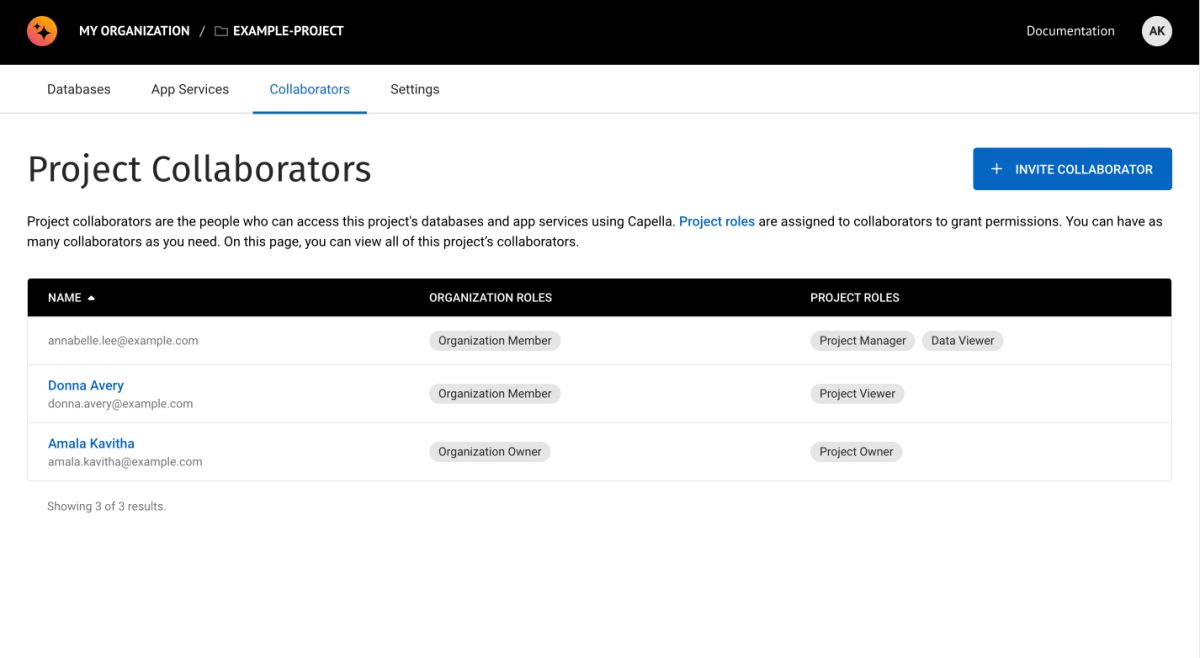Viewport: 1200px width, 658px height.
Task: Go to the Settings tab
Action: pyautogui.click(x=415, y=89)
